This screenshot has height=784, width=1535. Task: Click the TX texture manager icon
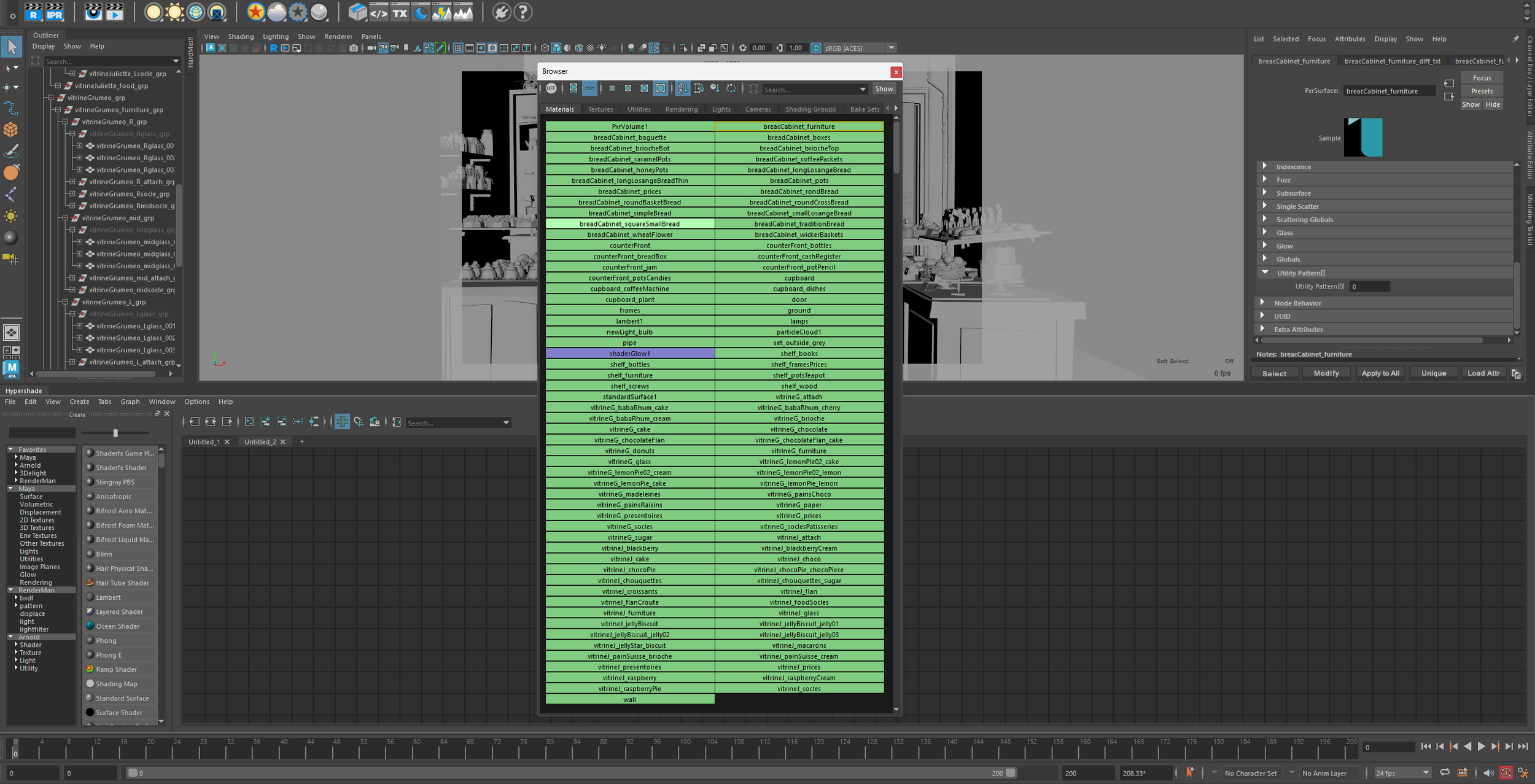point(400,12)
